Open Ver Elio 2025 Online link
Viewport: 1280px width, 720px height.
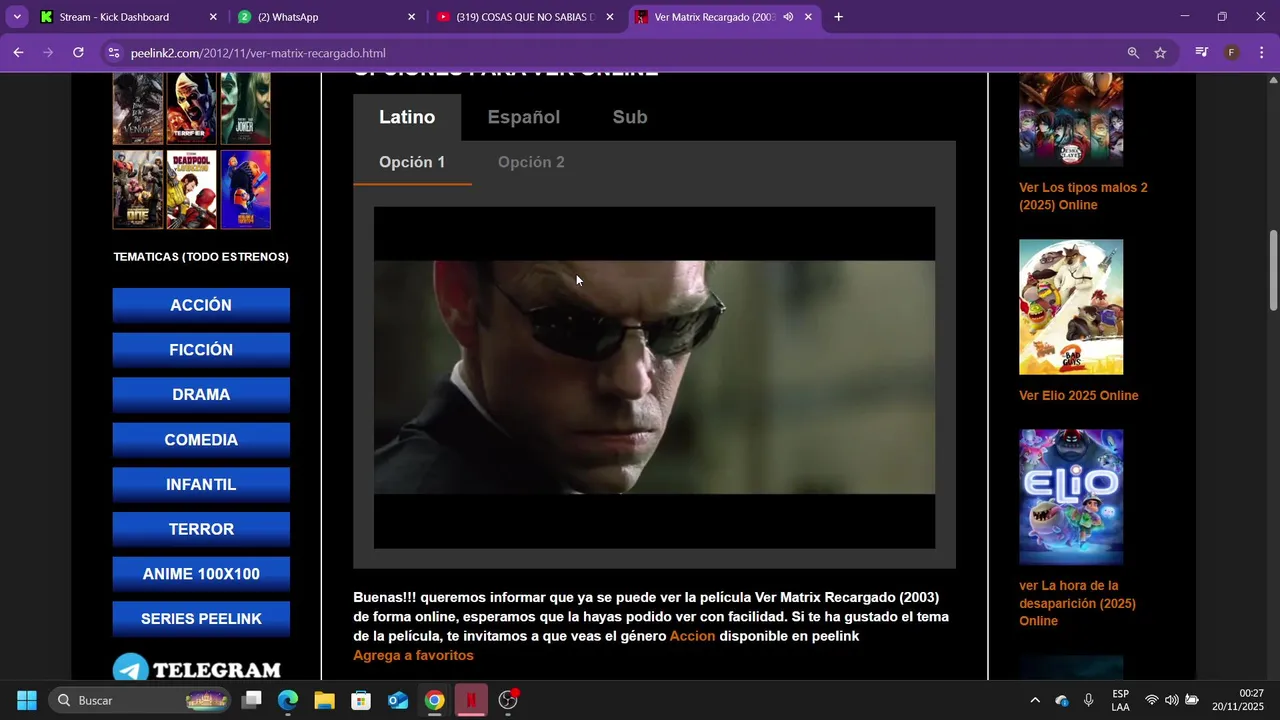(1078, 396)
